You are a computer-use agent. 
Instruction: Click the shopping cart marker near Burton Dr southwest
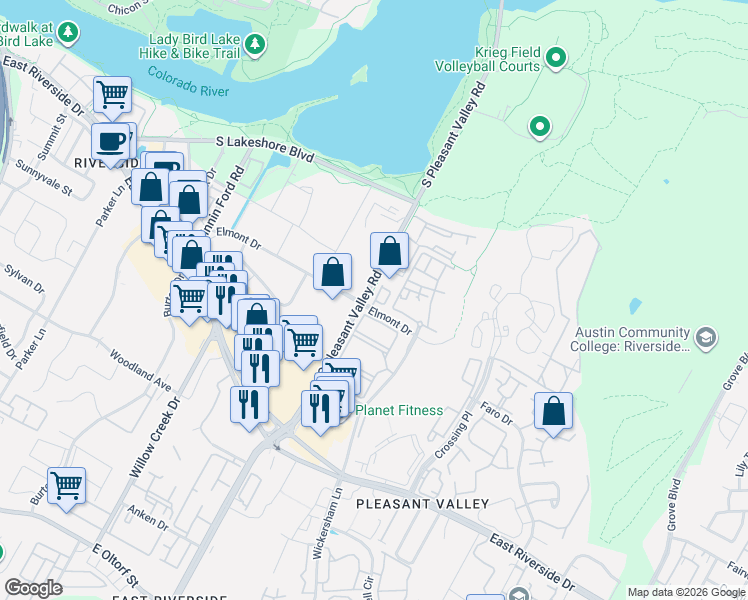(x=66, y=490)
